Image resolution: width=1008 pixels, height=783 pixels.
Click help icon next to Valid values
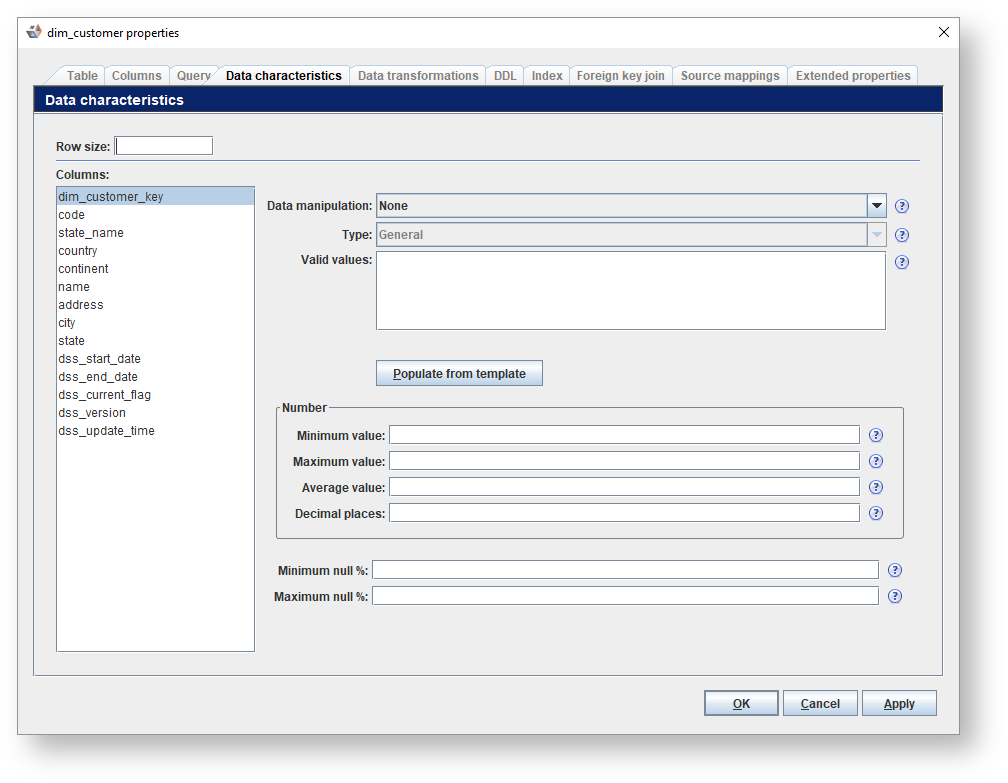pos(901,262)
